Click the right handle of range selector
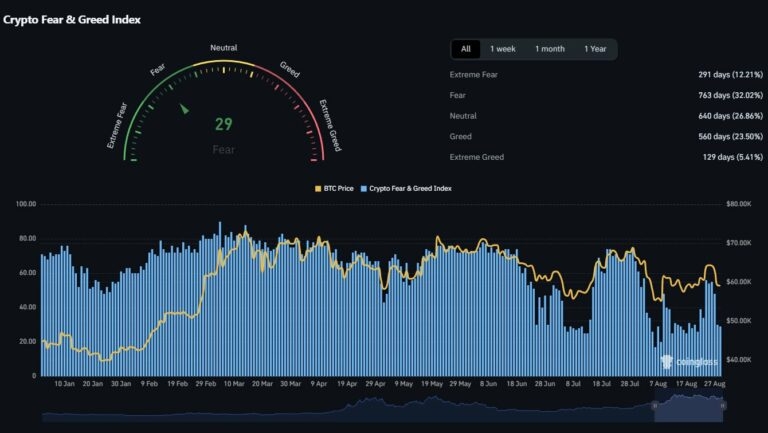768x433 pixels. click(x=722, y=405)
